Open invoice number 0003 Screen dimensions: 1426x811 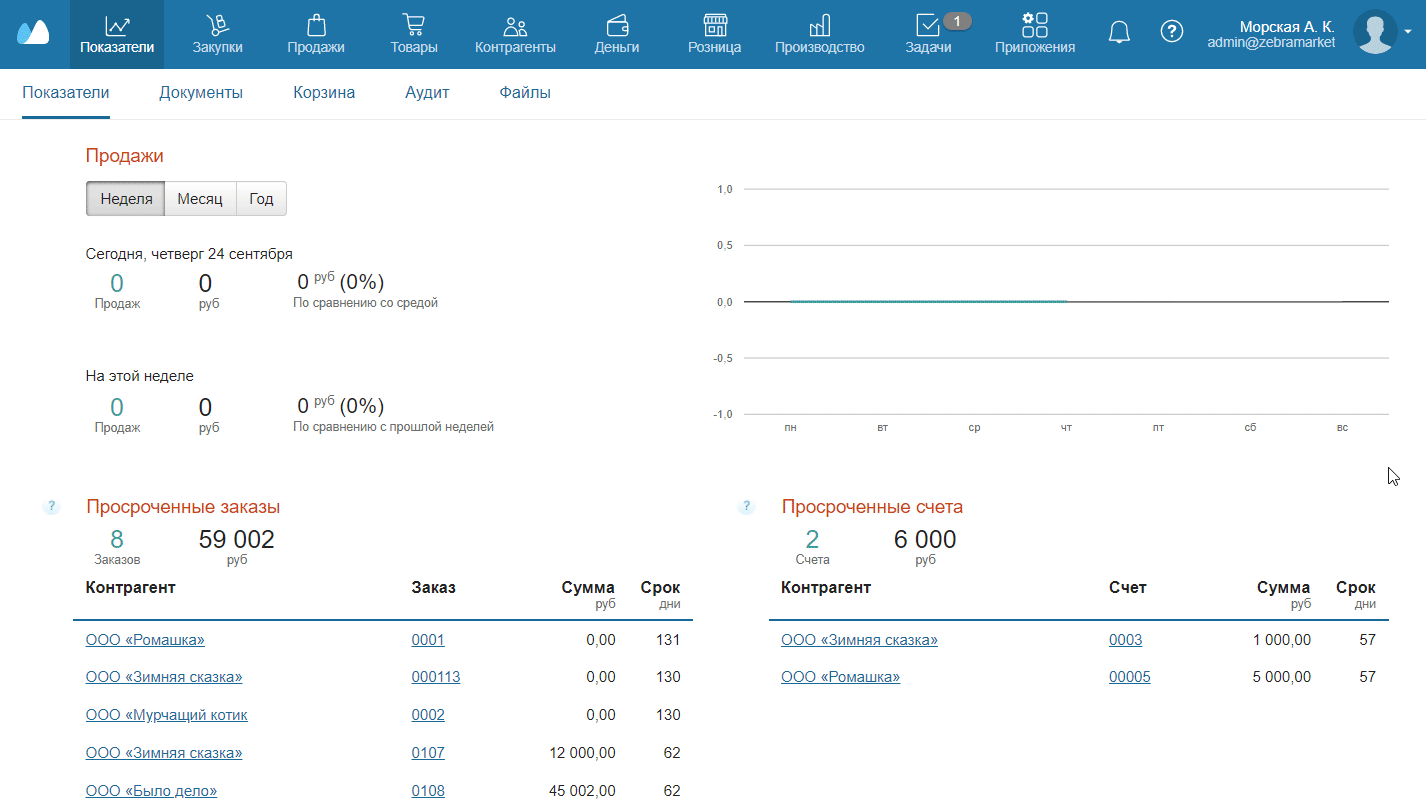point(1125,640)
